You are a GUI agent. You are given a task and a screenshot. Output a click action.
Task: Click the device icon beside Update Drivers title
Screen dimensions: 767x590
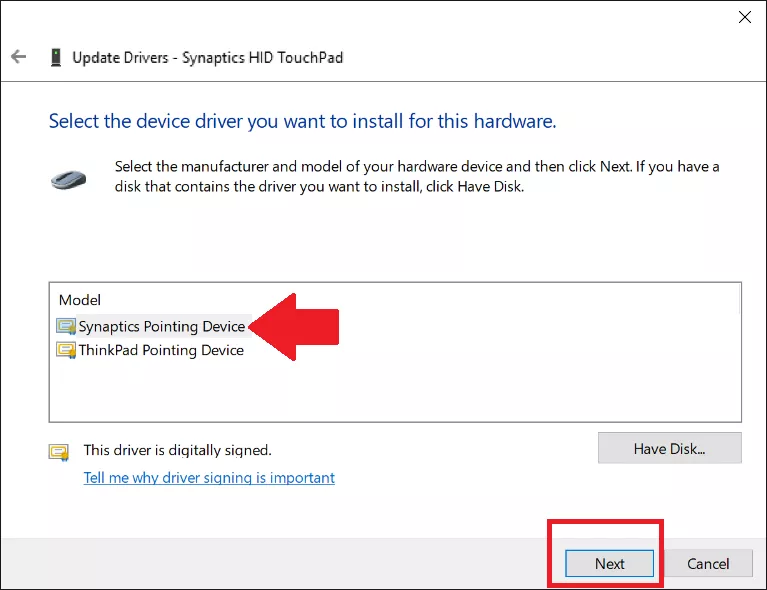55,57
